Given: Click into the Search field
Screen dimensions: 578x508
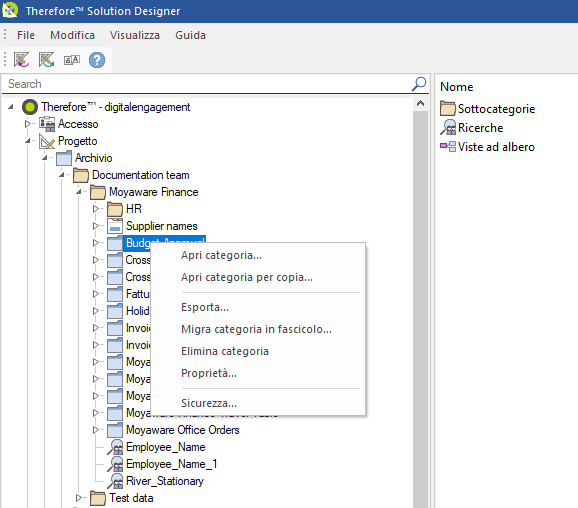Looking at the screenshot, I should click(x=206, y=84).
